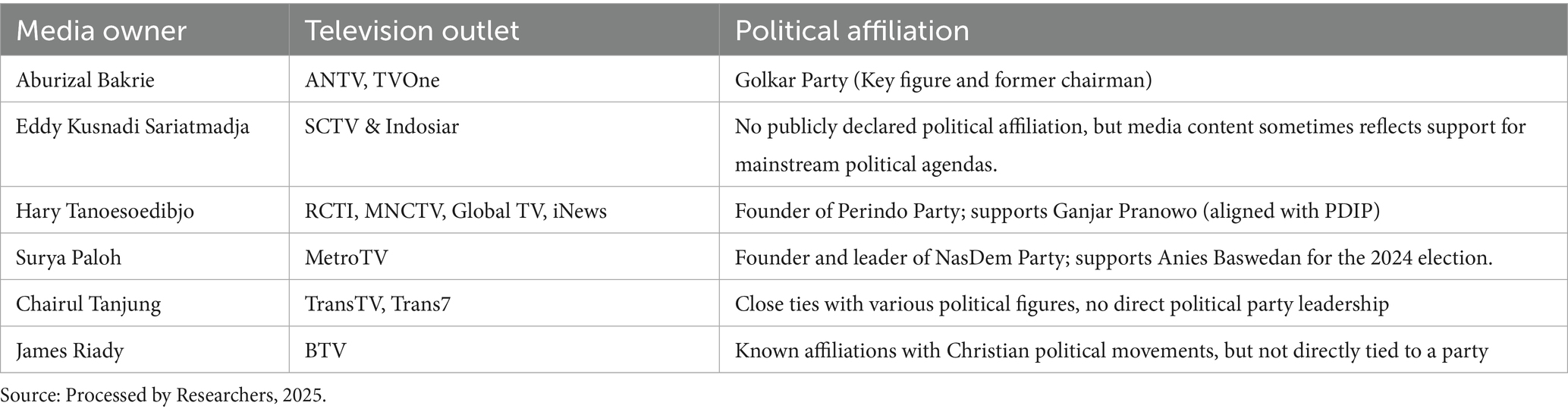Click the Media owner column header
The height and width of the screenshot is (412, 1568).
[101, 30]
